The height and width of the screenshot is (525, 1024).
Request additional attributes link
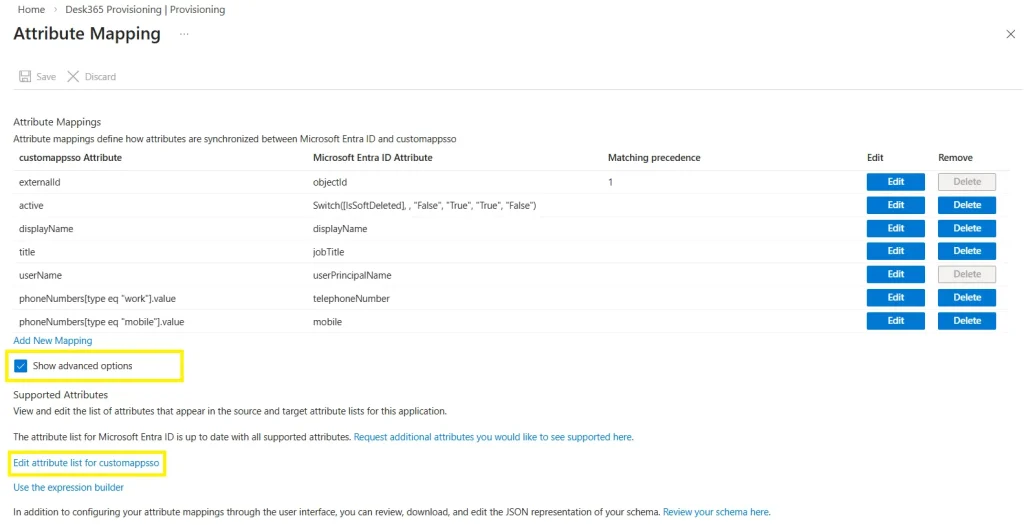(x=493, y=437)
